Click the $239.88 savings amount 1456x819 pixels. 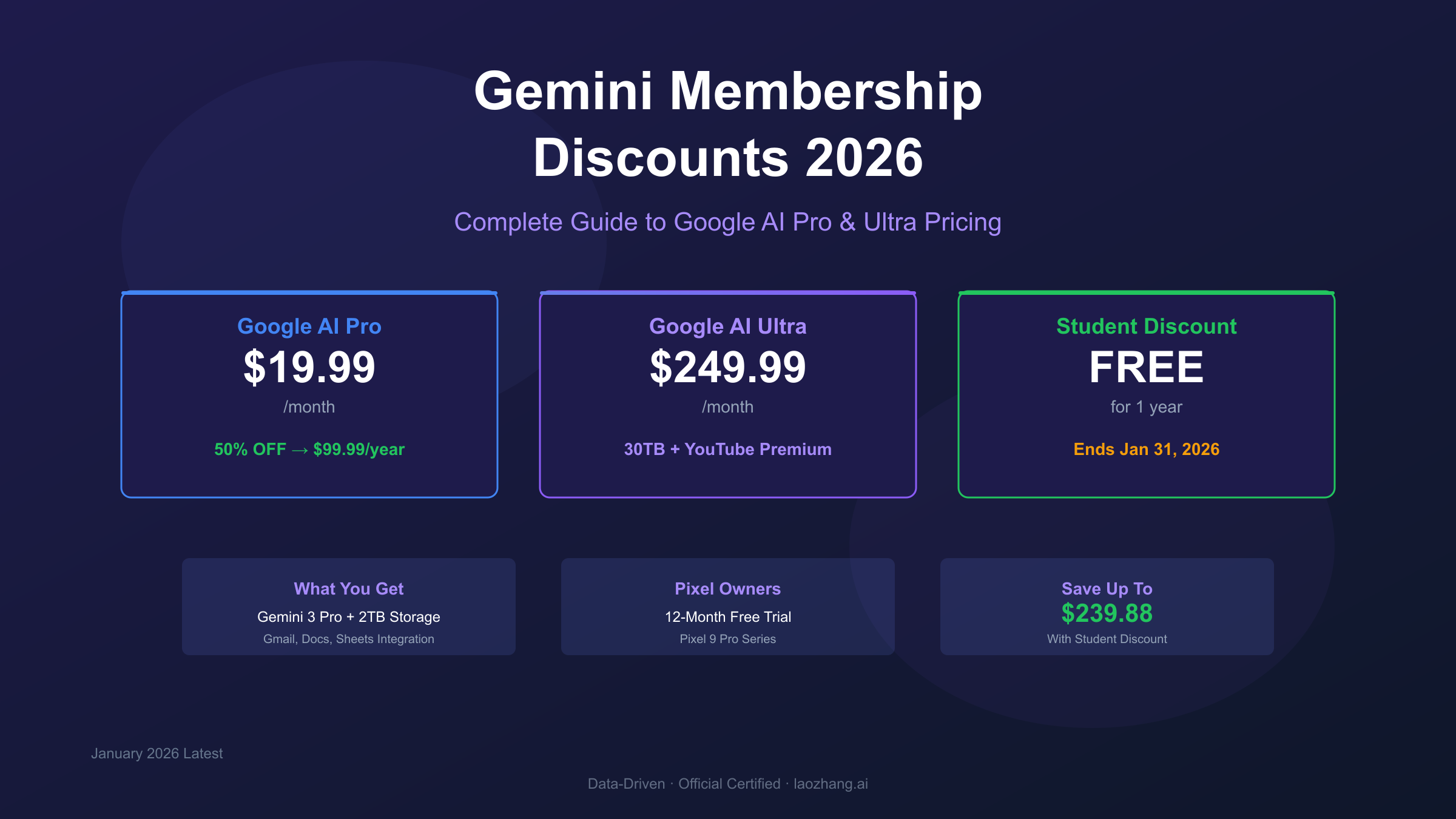pyautogui.click(x=1107, y=613)
